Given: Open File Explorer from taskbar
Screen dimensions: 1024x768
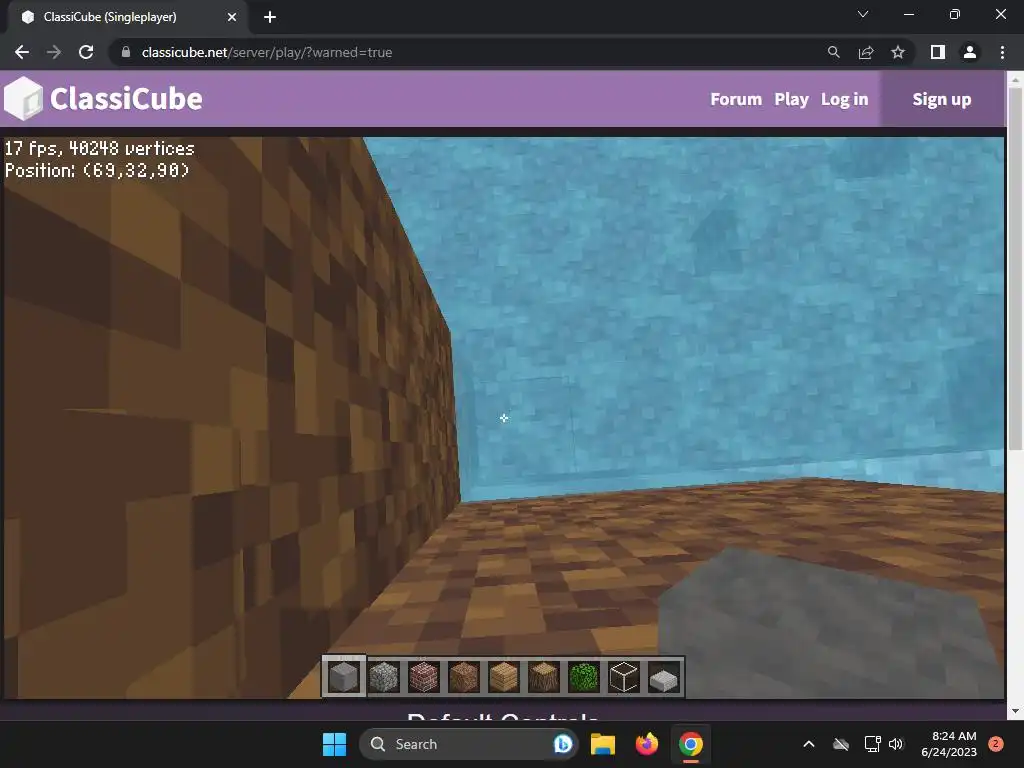Looking at the screenshot, I should (603, 744).
